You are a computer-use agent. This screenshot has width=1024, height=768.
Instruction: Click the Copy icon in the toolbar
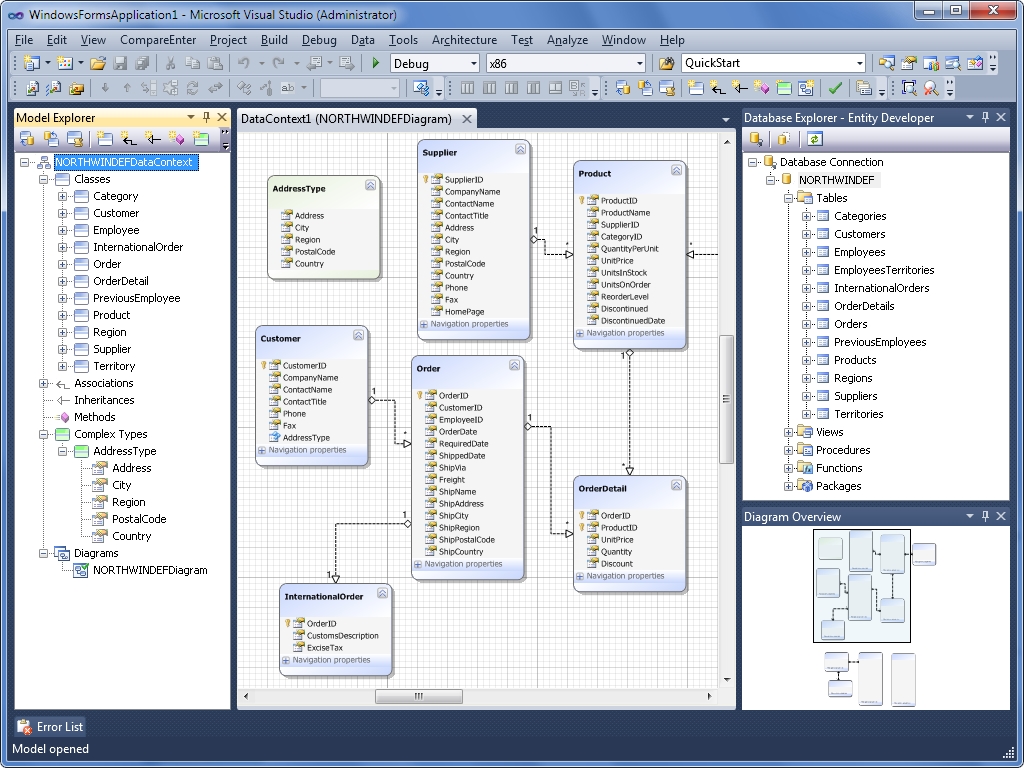pyautogui.click(x=192, y=63)
